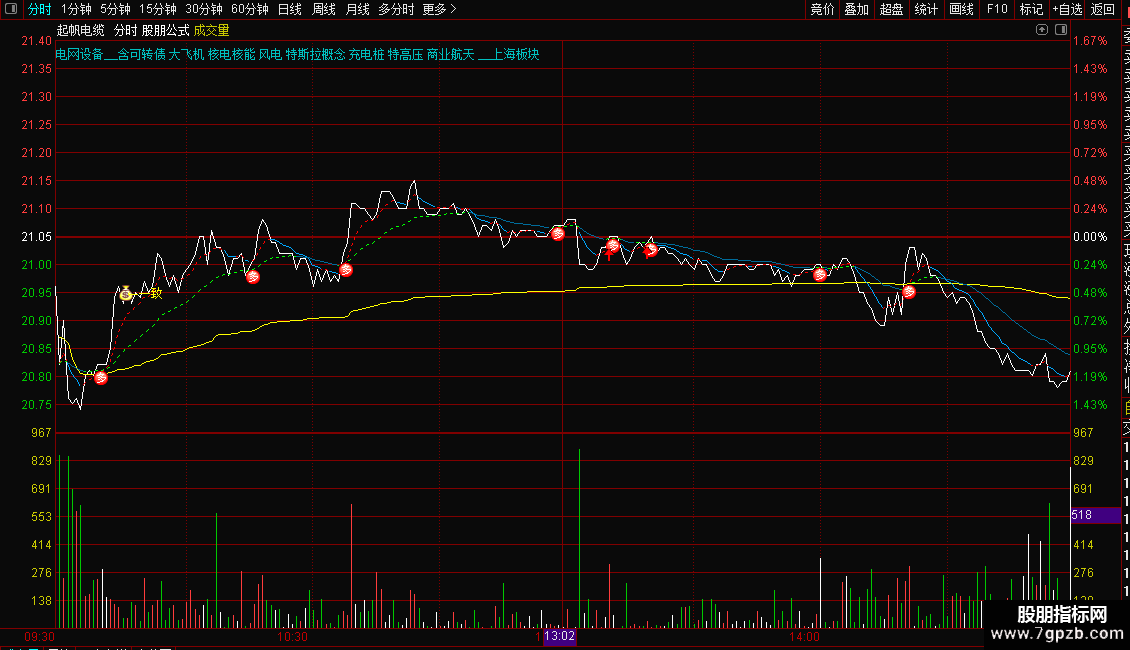Click the 10:30 time axis label
The height and width of the screenshot is (650, 1130).
293,637
